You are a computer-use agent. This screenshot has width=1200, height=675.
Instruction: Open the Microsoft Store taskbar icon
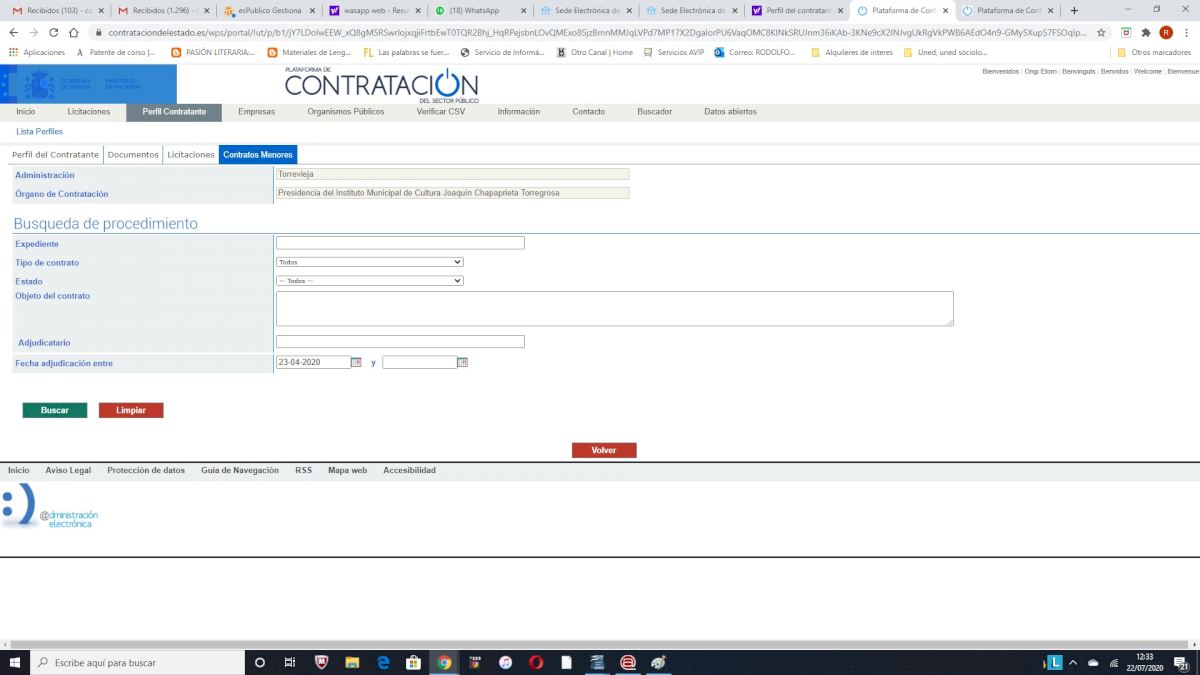click(x=413, y=662)
